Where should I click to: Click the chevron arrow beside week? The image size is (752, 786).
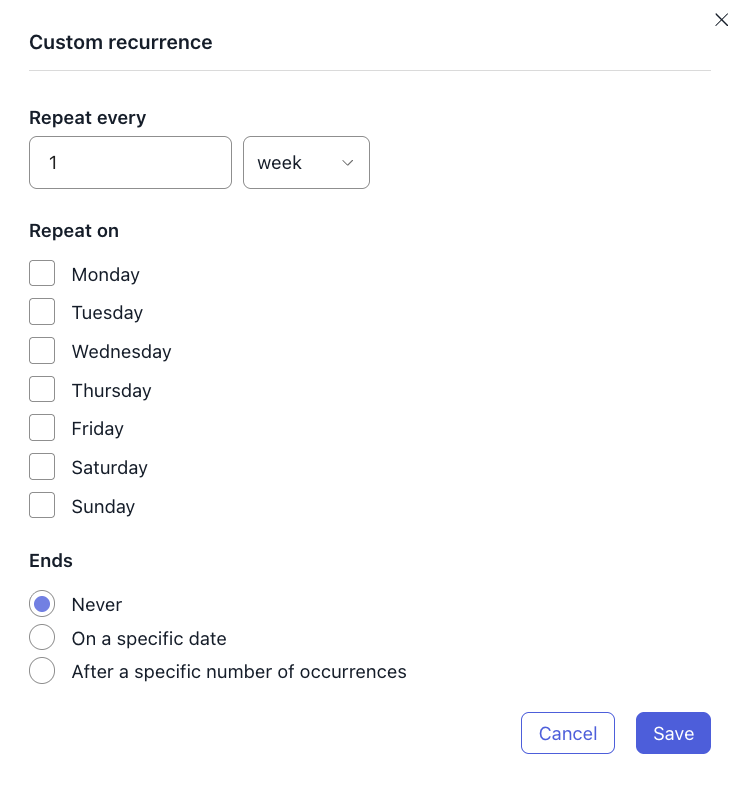pyautogui.click(x=348, y=163)
